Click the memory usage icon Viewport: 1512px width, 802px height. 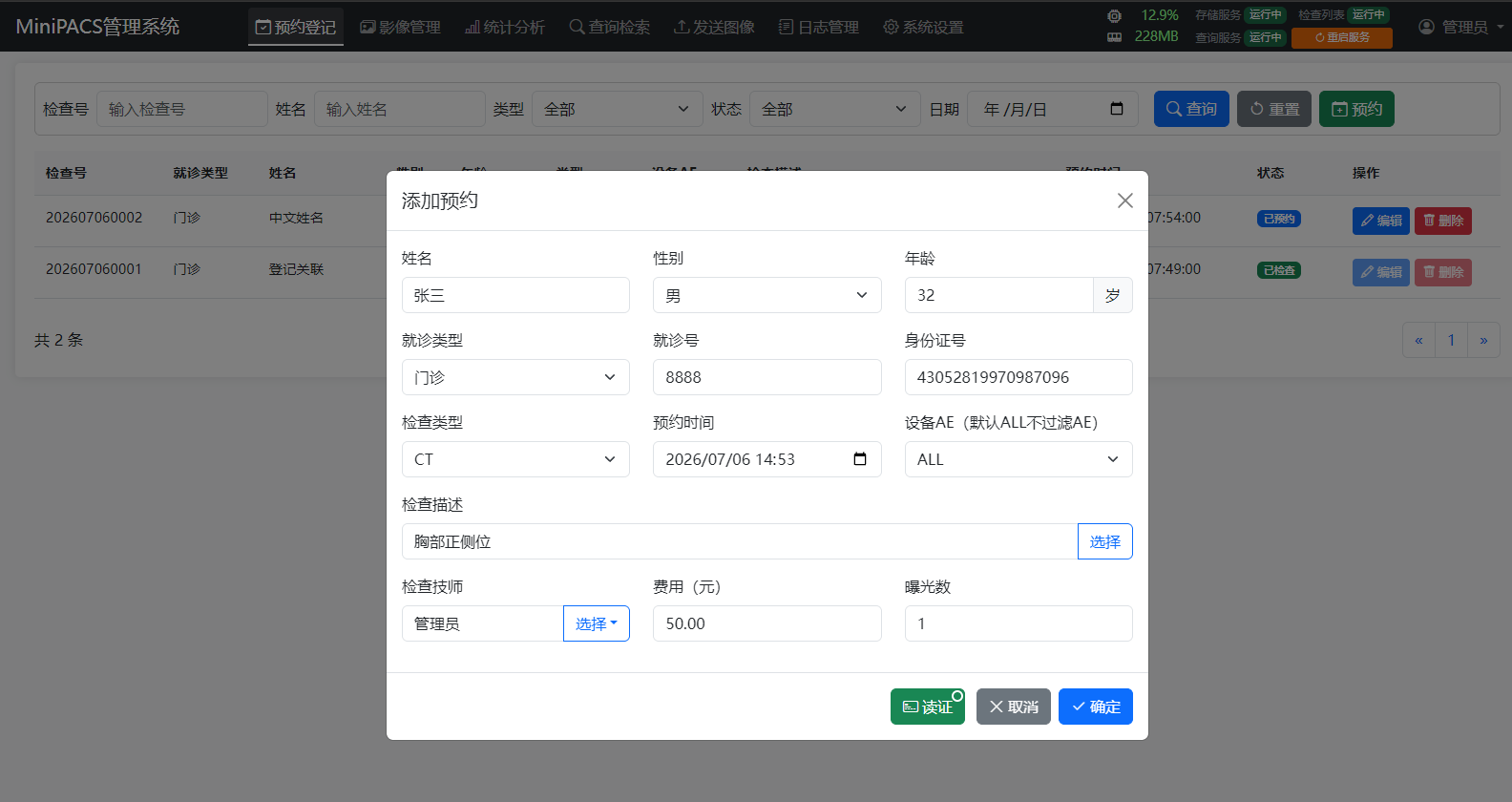click(1114, 36)
